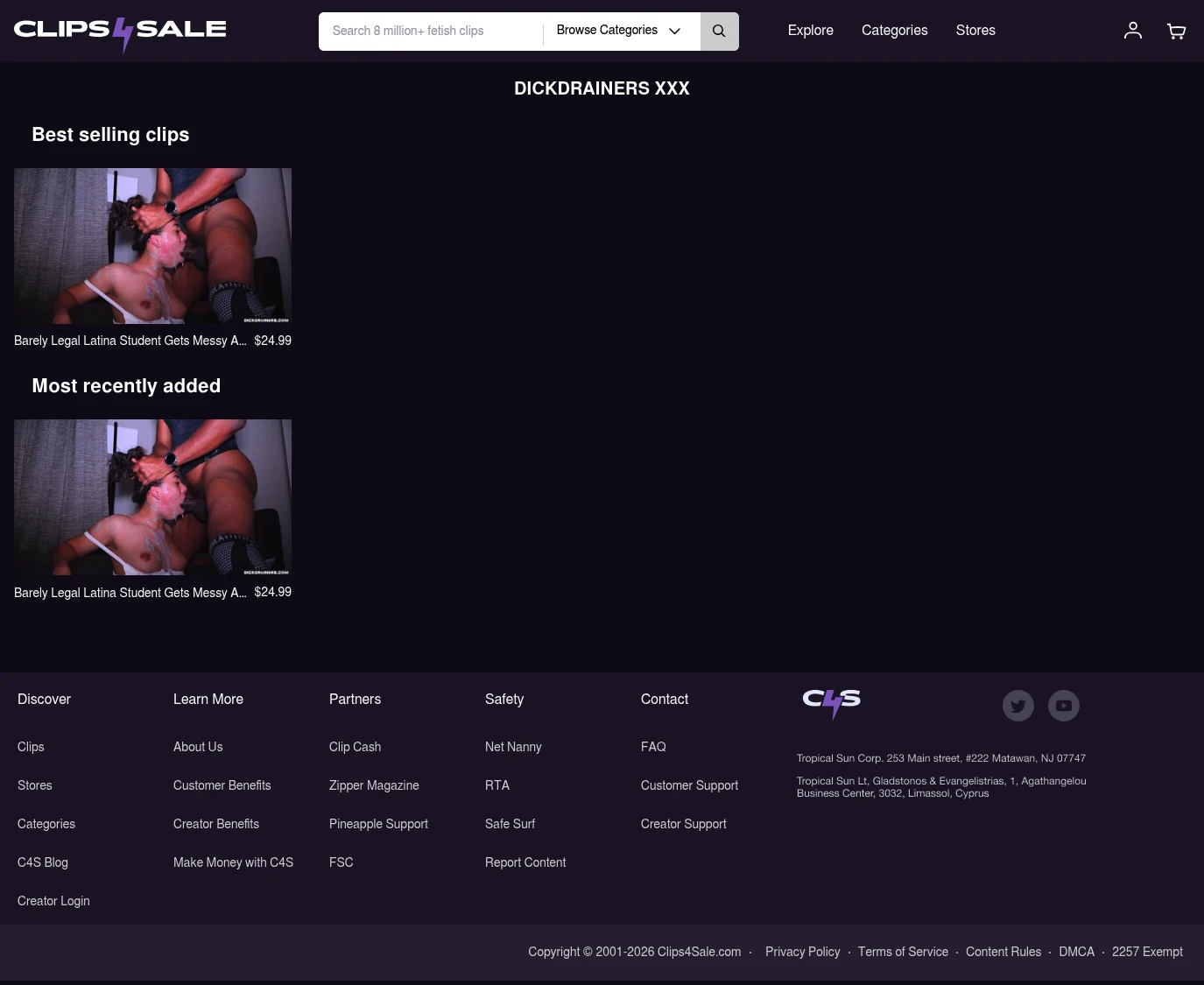Open Explore in the top navigation
This screenshot has height=985, width=1204.
(x=811, y=31)
